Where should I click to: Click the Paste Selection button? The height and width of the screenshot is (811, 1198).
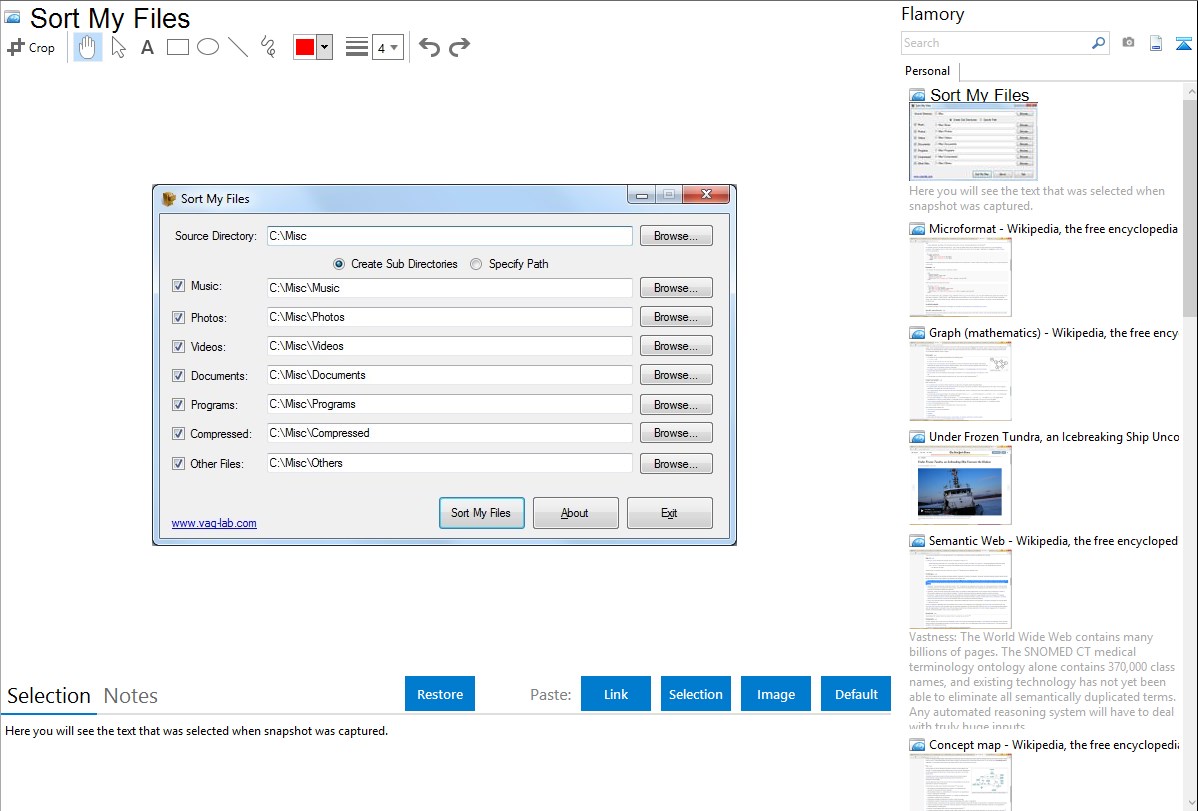(696, 694)
